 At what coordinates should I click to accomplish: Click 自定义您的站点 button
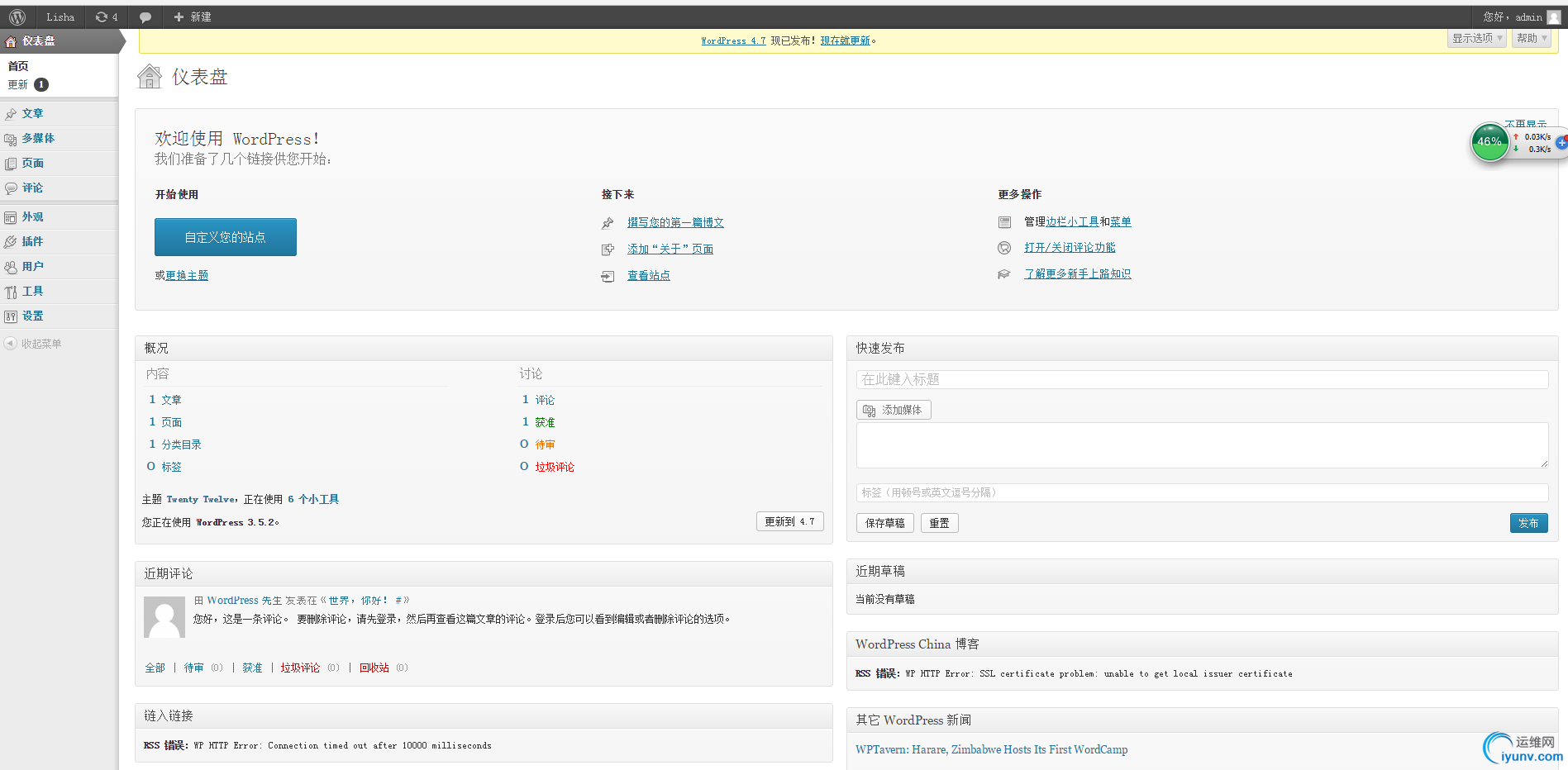click(226, 237)
